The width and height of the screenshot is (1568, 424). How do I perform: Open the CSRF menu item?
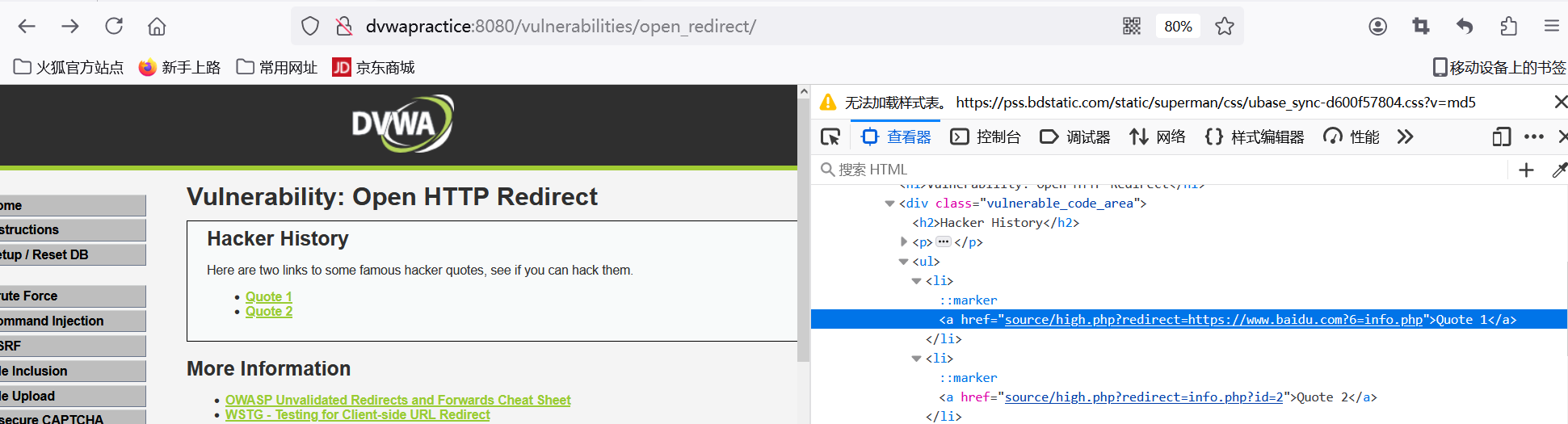tap(73, 346)
